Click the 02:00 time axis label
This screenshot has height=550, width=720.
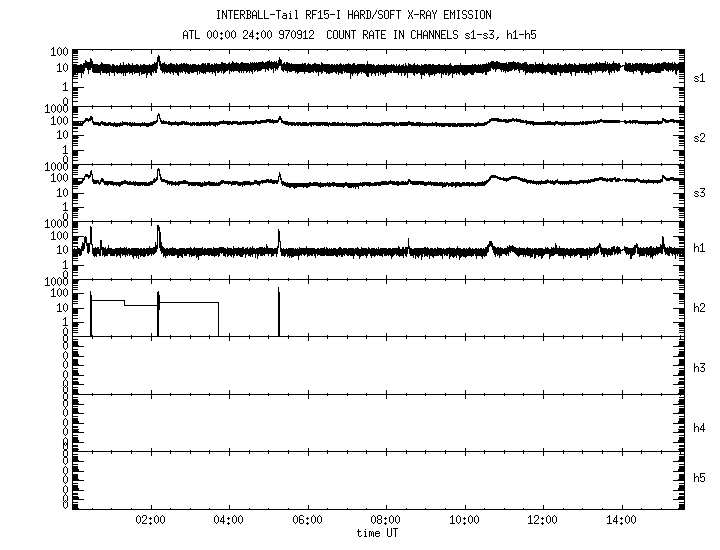pos(150,520)
